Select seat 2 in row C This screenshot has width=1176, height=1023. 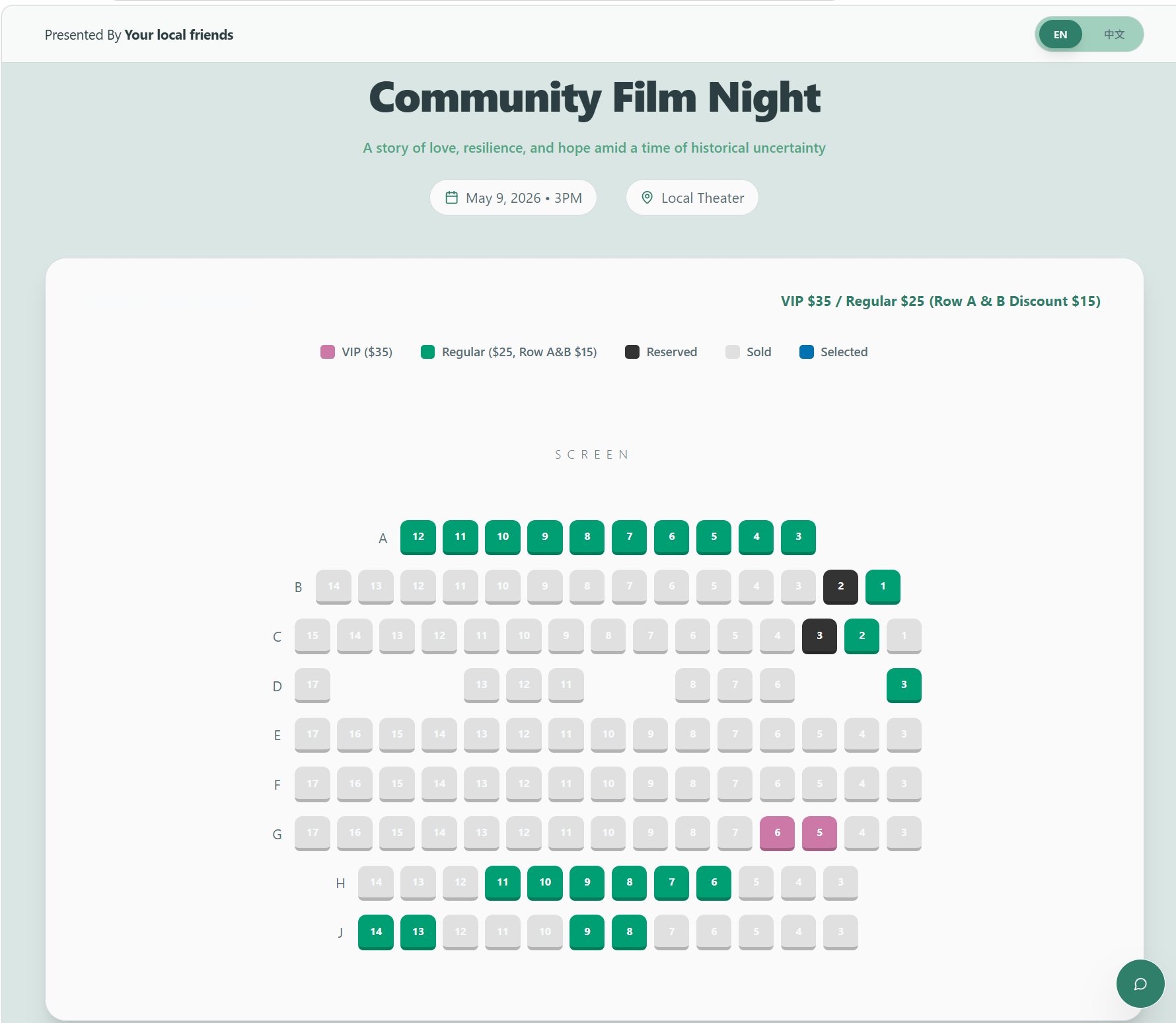[x=862, y=636]
